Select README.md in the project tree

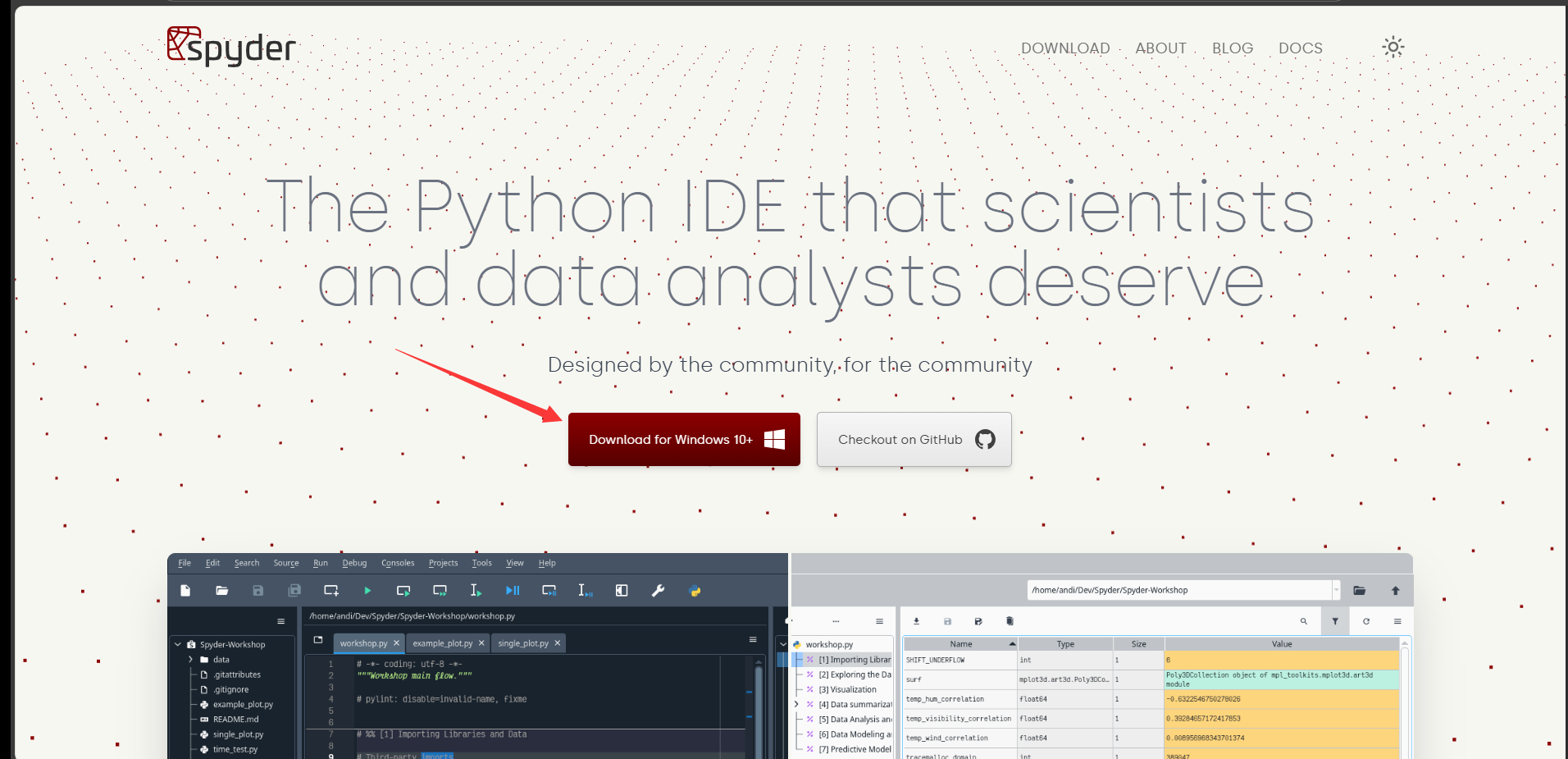[235, 719]
